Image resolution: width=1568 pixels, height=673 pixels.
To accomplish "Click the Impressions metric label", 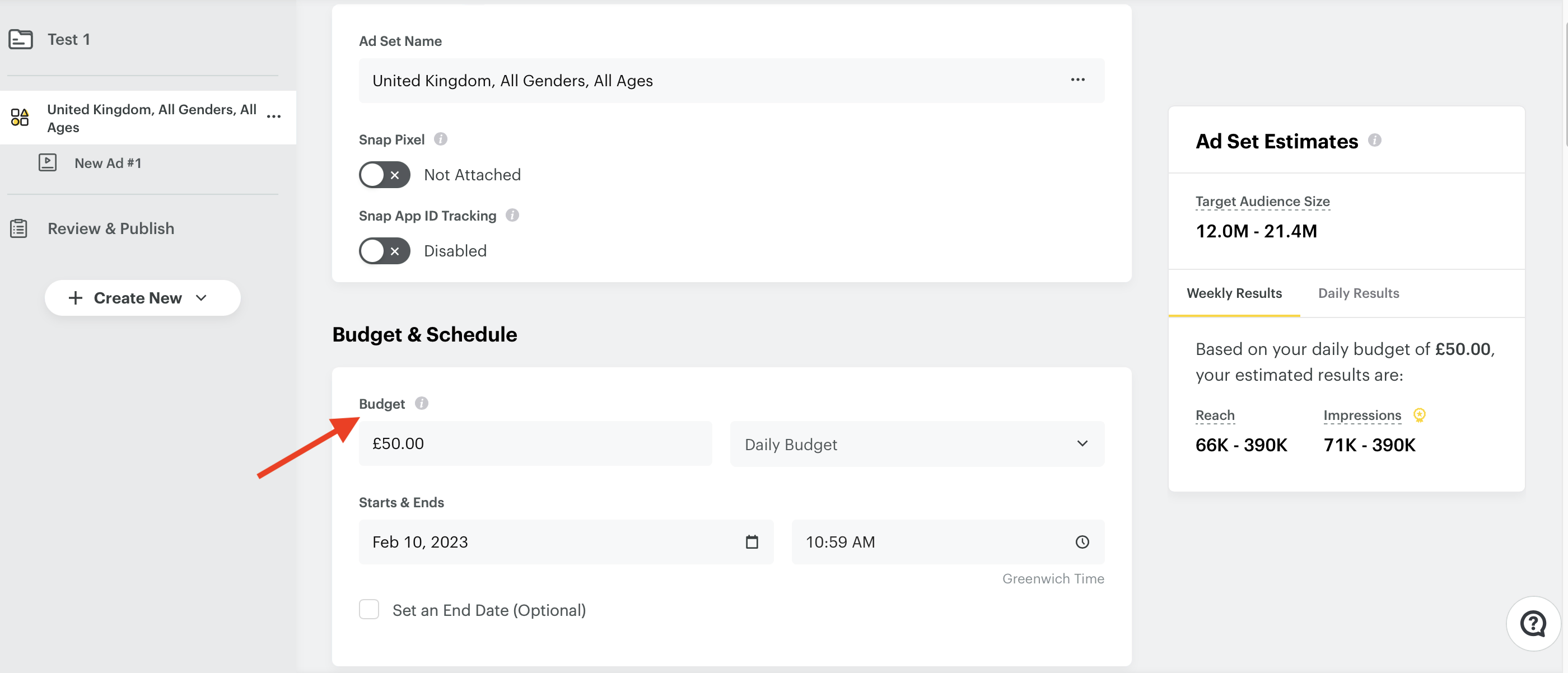I will coord(1362,415).
